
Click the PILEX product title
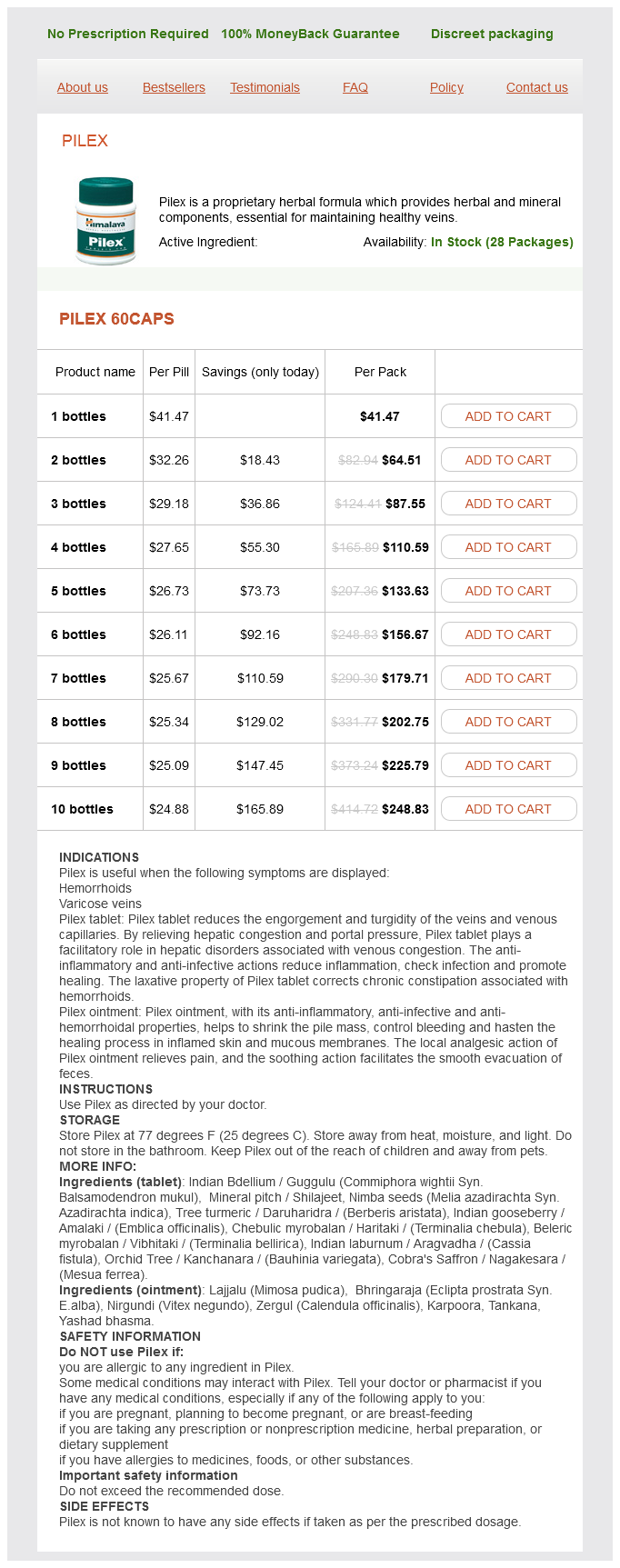coord(85,141)
